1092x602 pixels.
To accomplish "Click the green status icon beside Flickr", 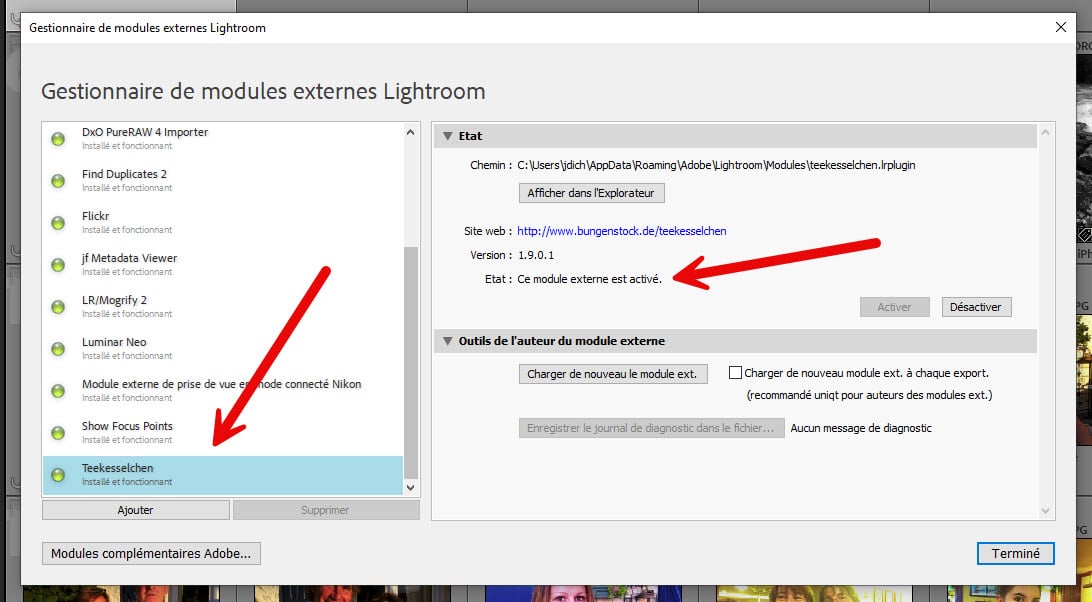I will [58, 222].
